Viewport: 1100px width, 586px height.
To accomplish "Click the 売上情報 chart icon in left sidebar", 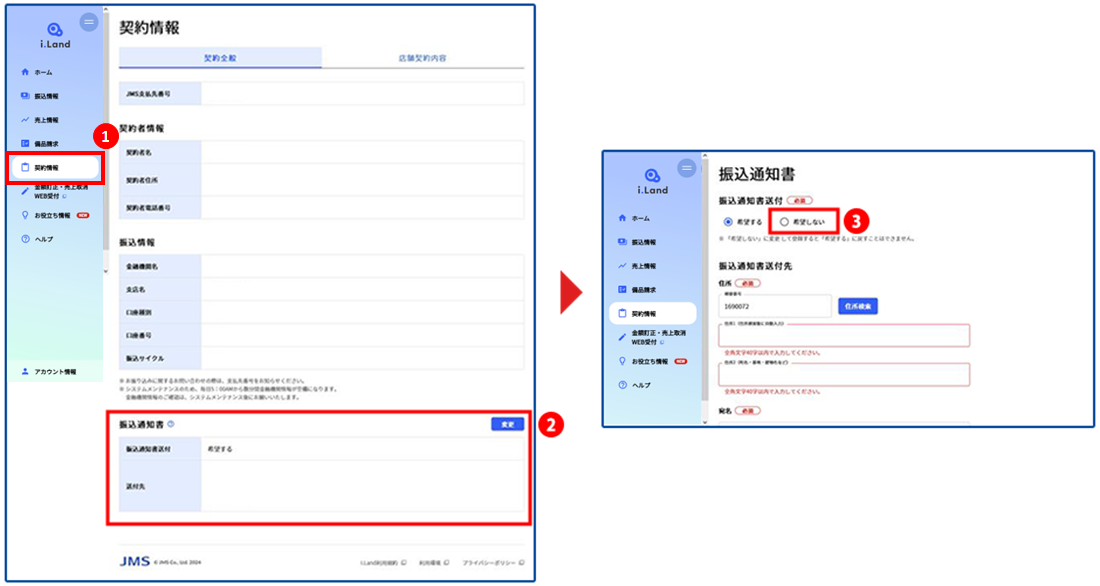I will click(26, 120).
